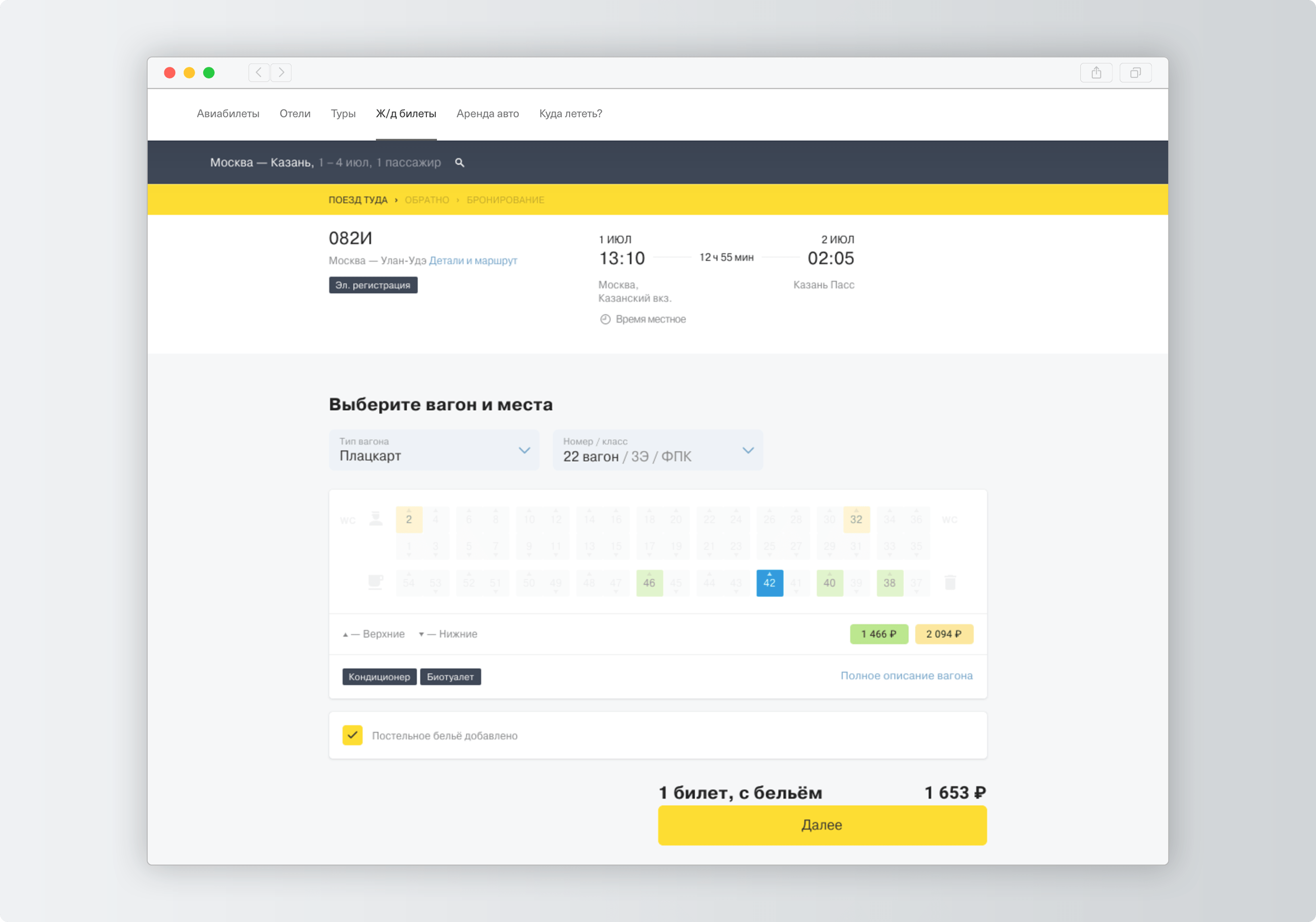This screenshot has height=922, width=1316.
Task: Select seat 32 in the wagon map
Action: (856, 519)
